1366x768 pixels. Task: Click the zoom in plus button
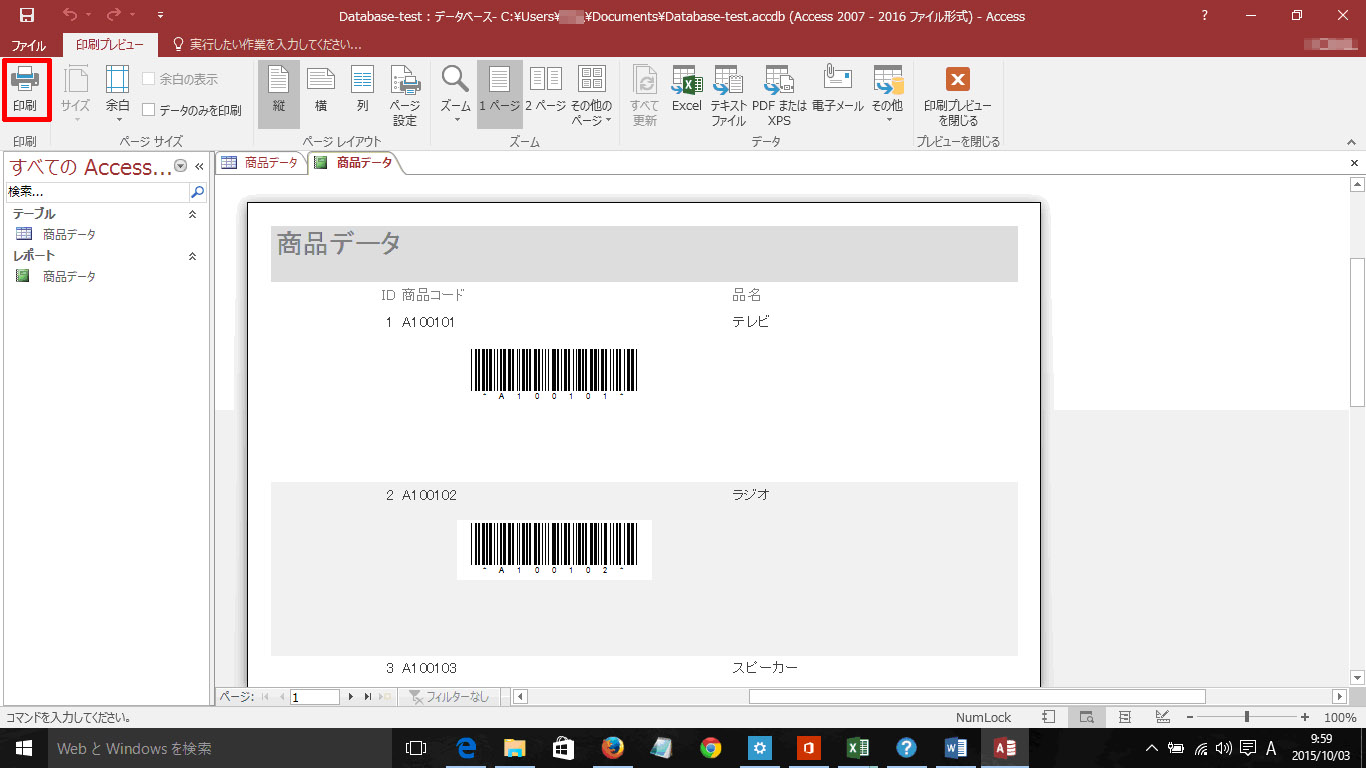click(1305, 717)
